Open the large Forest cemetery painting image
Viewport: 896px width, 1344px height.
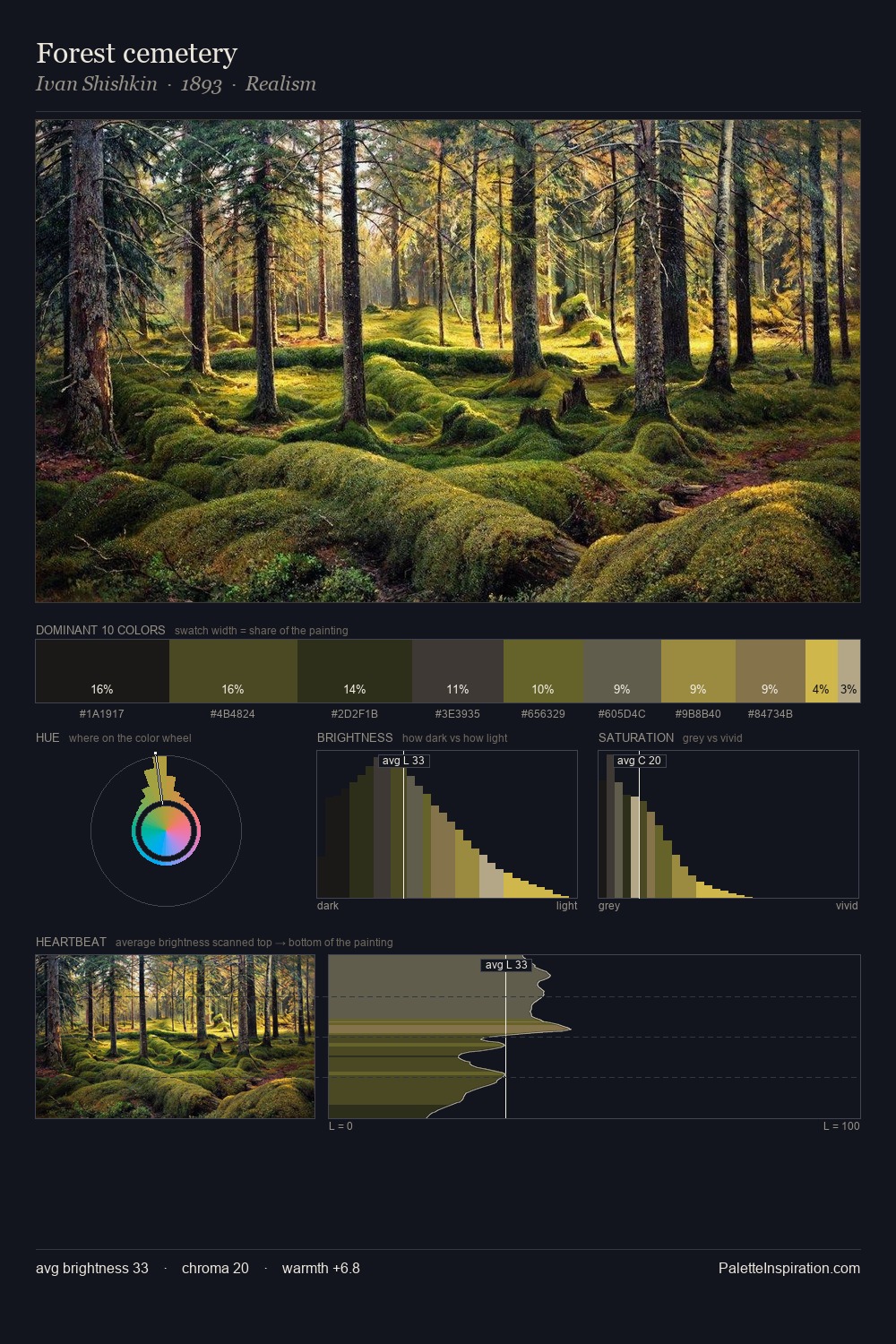tap(448, 361)
